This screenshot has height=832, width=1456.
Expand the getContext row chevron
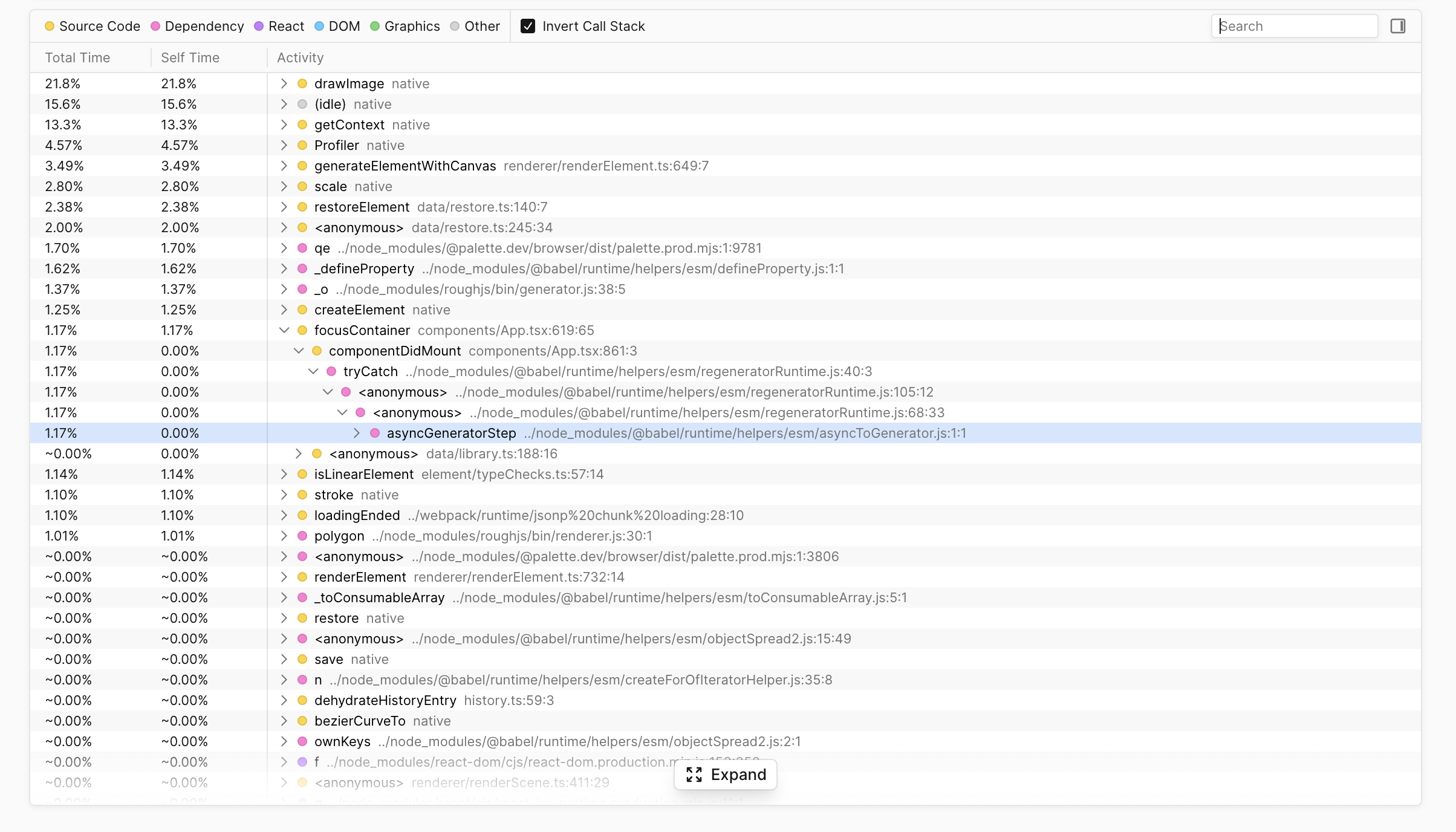point(284,125)
